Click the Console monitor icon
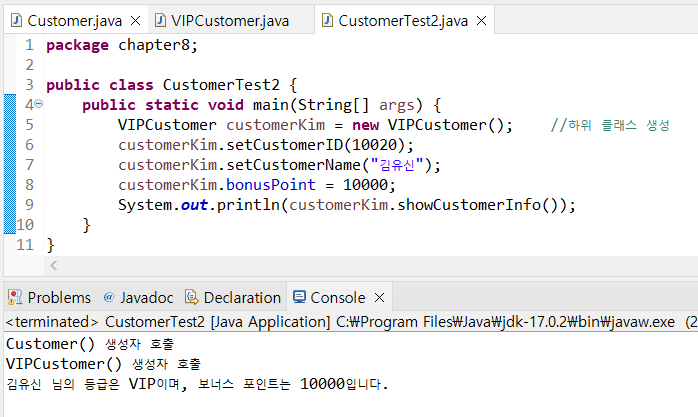 tap(298, 297)
